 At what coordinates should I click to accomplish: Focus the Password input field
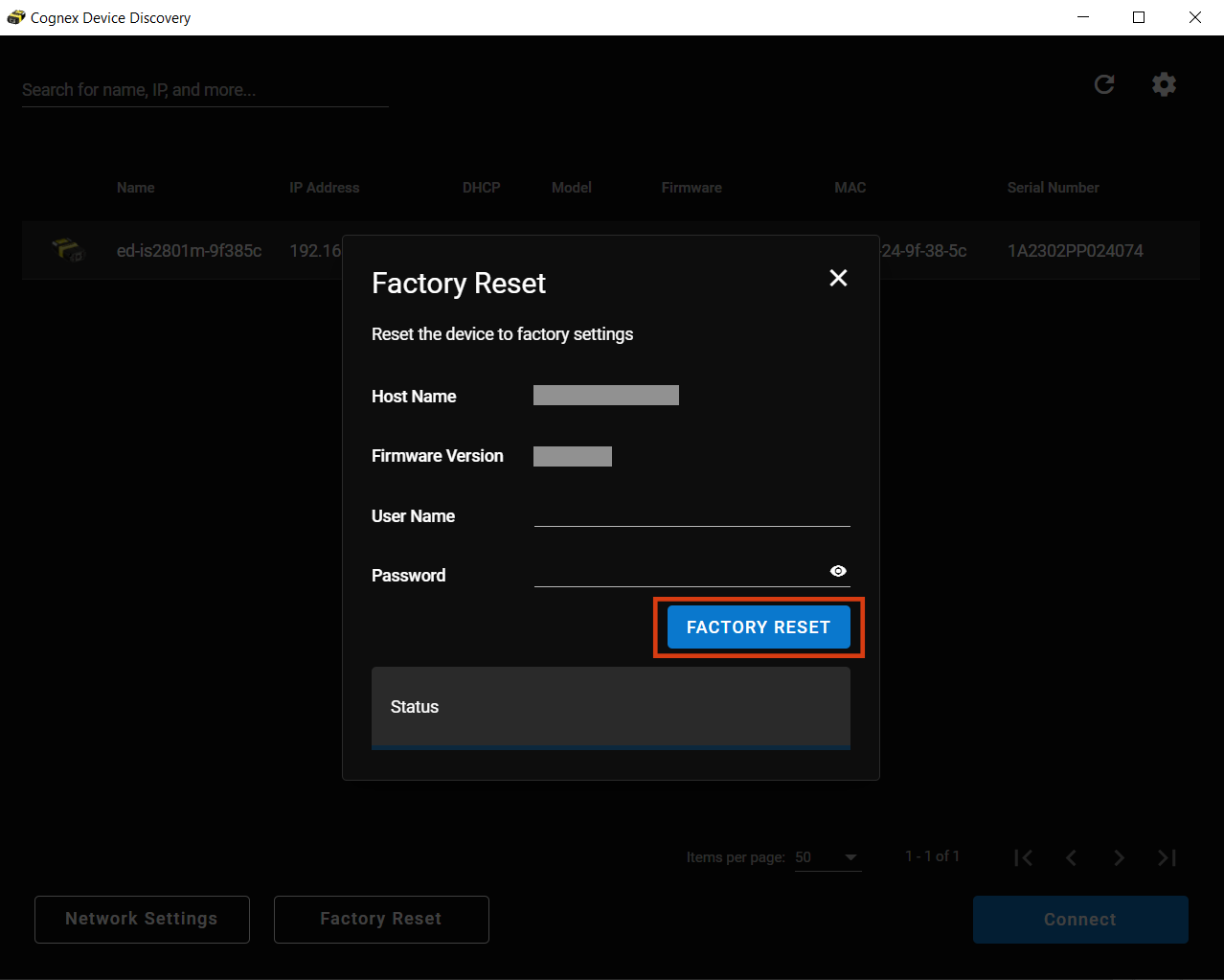coord(678,573)
